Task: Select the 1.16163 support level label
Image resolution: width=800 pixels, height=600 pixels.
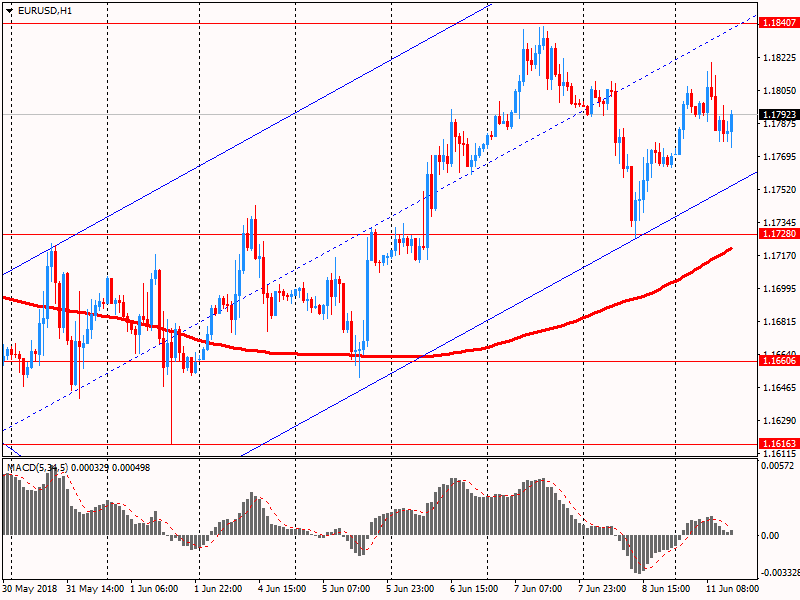Action: pos(779,443)
